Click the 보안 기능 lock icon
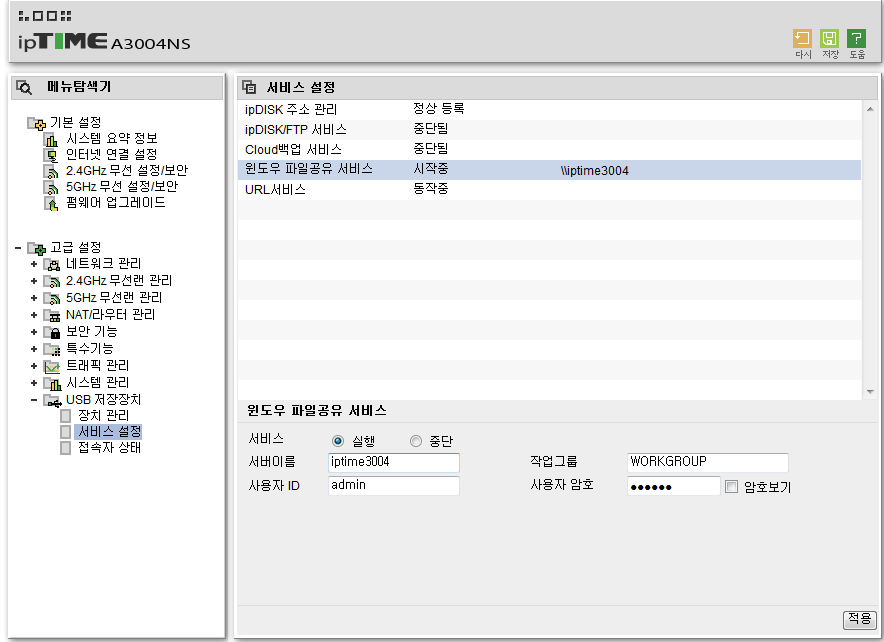Screen dimensions: 884x642 click(52, 332)
